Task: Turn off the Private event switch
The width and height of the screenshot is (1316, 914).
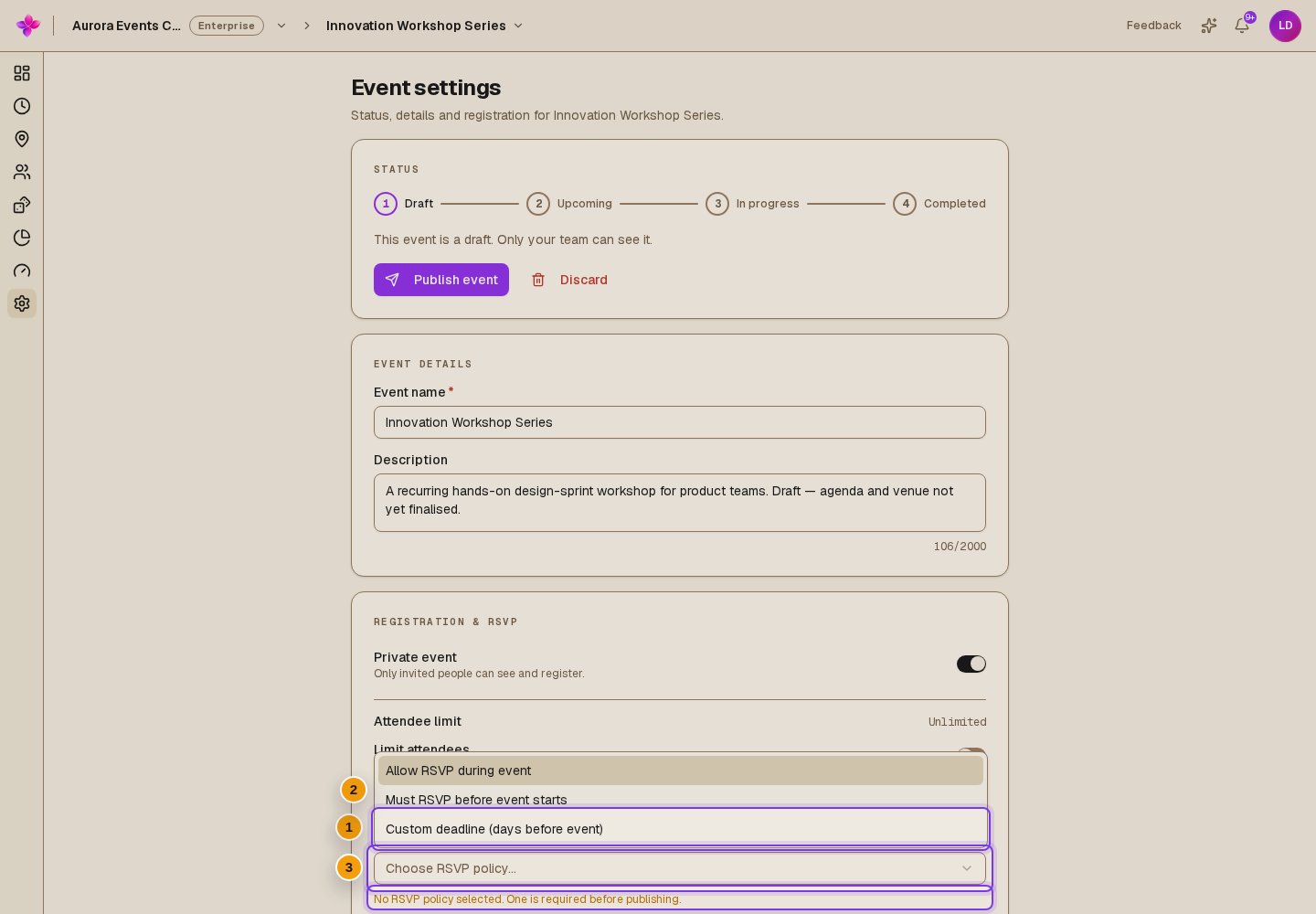Action: click(971, 664)
